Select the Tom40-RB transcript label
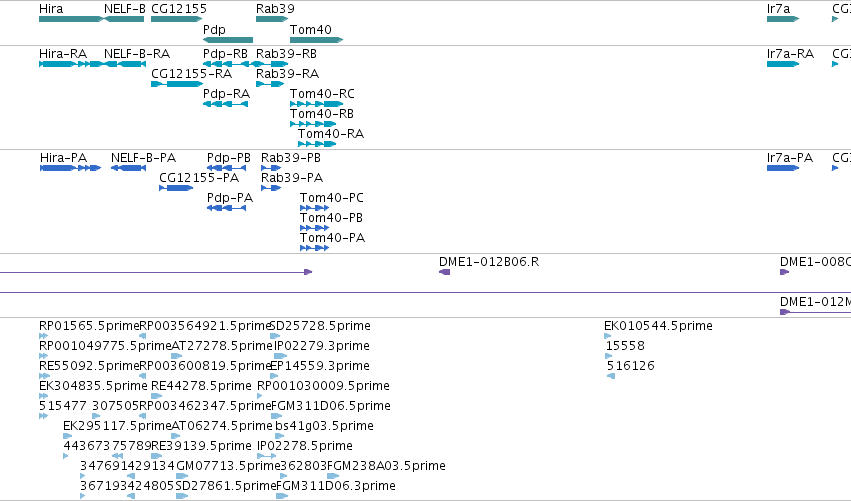 point(322,115)
